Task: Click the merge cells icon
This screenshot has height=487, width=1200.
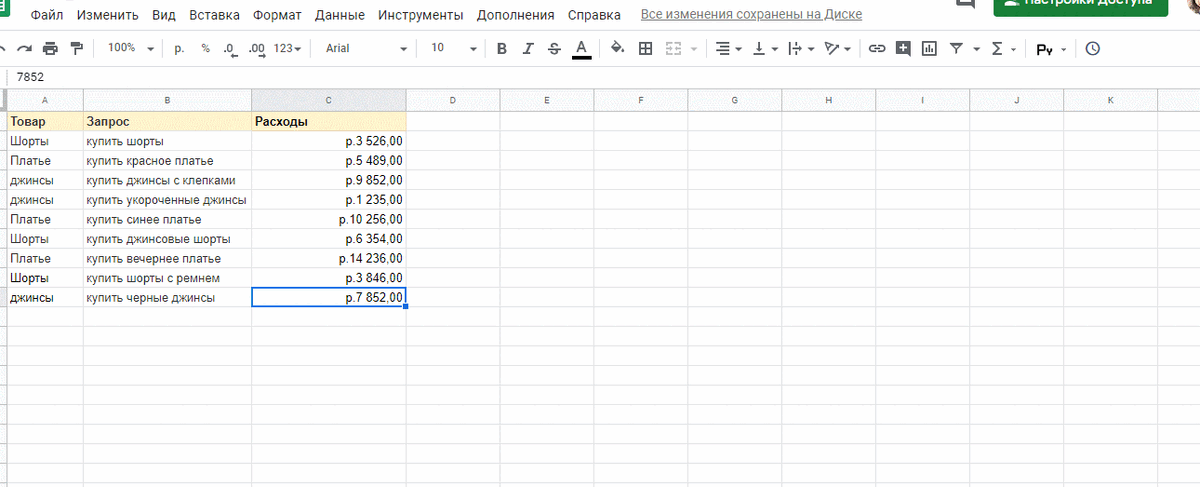Action: [673, 48]
